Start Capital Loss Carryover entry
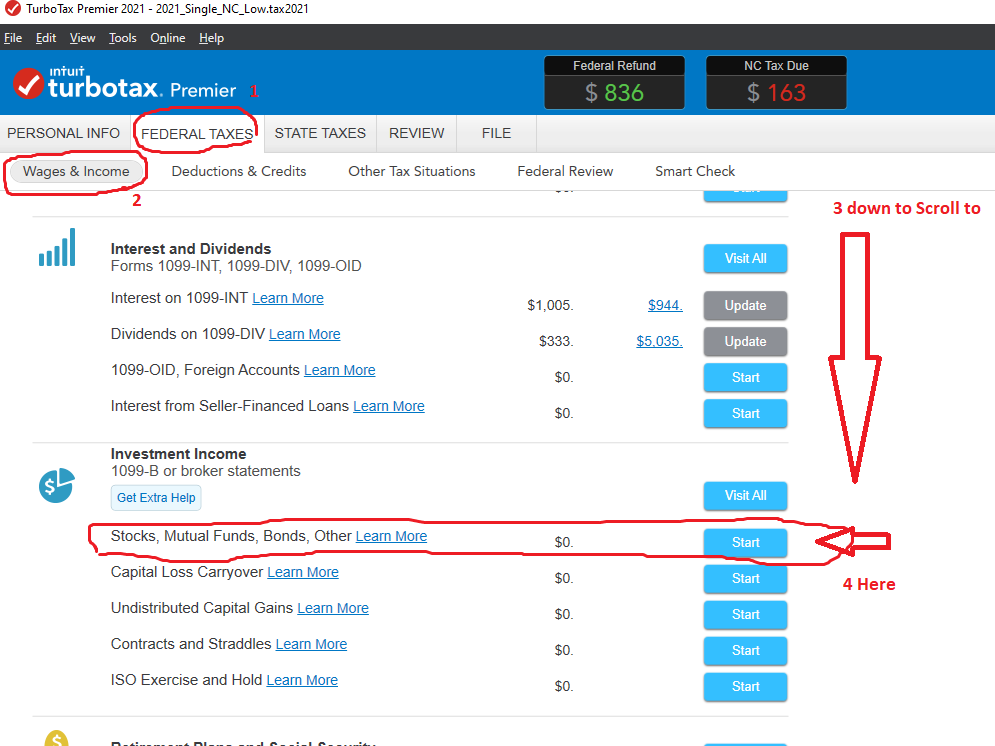The width and height of the screenshot is (995, 746). pos(746,579)
